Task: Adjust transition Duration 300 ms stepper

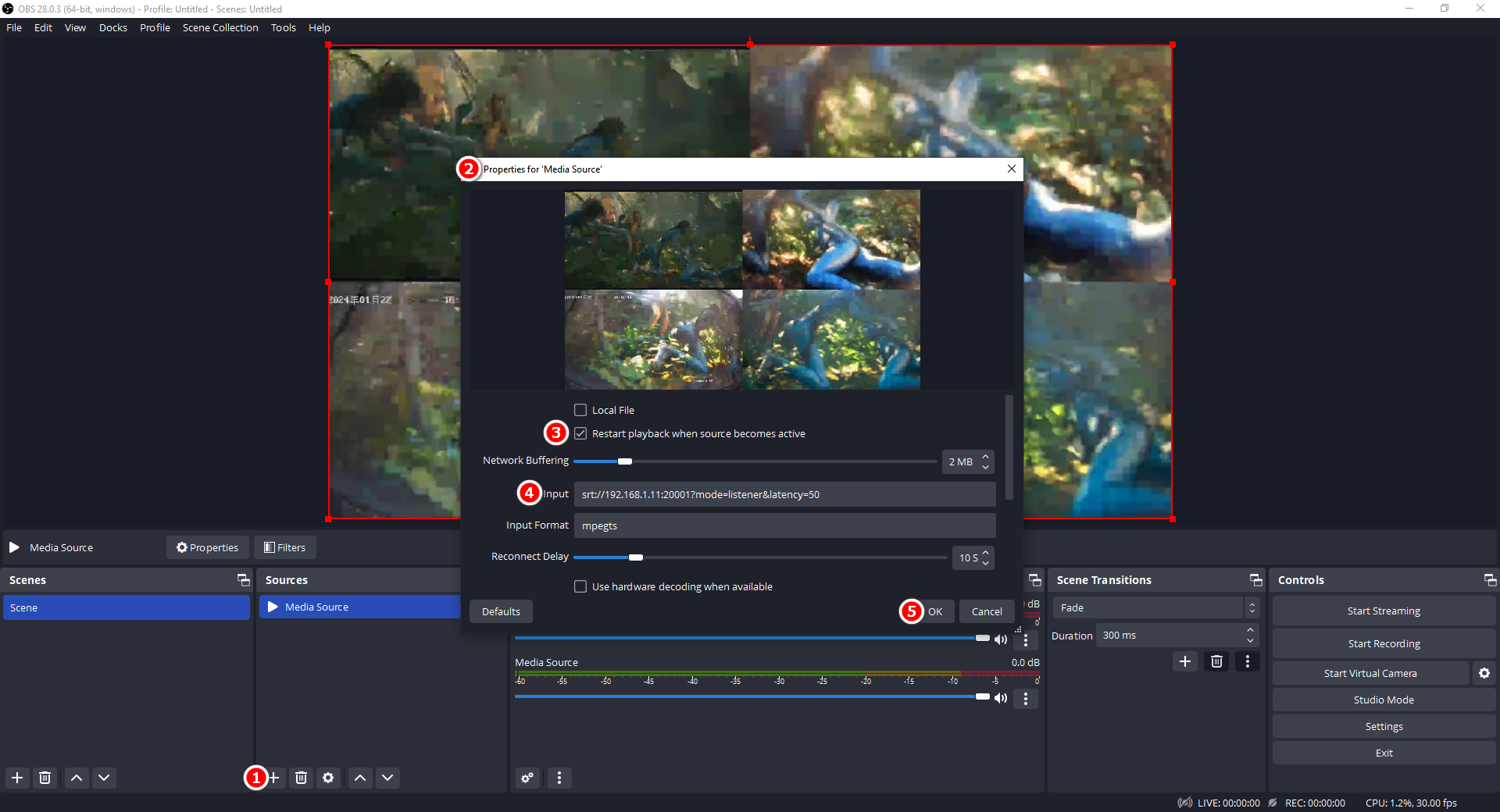Action: click(1251, 636)
